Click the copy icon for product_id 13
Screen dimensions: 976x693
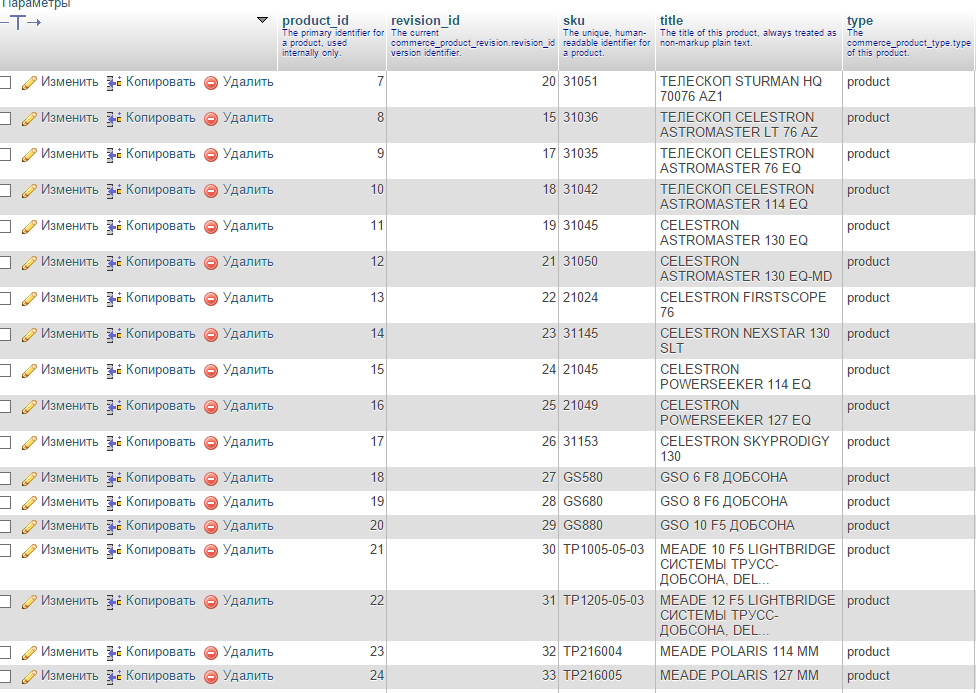pos(114,299)
